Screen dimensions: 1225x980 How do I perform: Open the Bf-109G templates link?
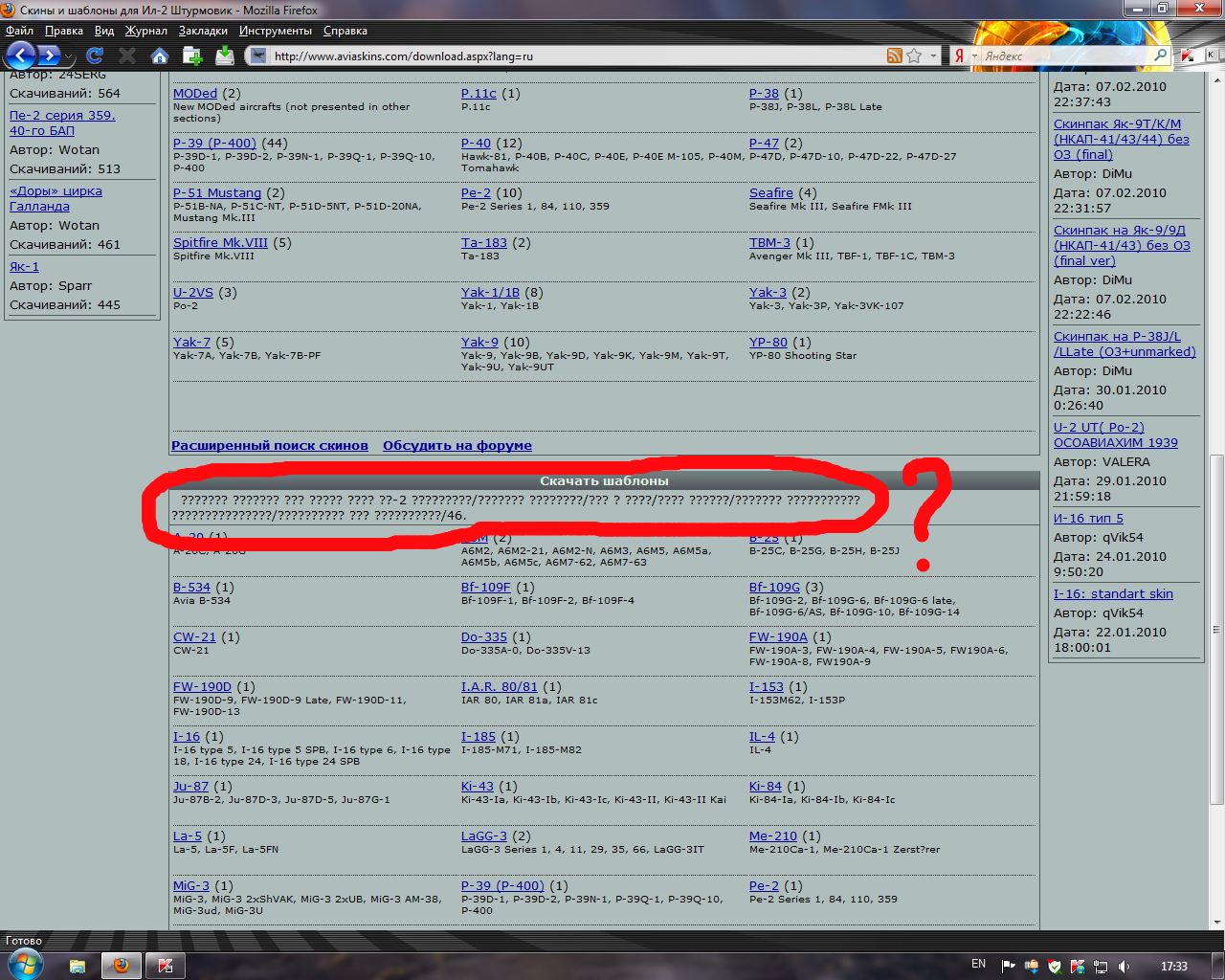coord(774,588)
